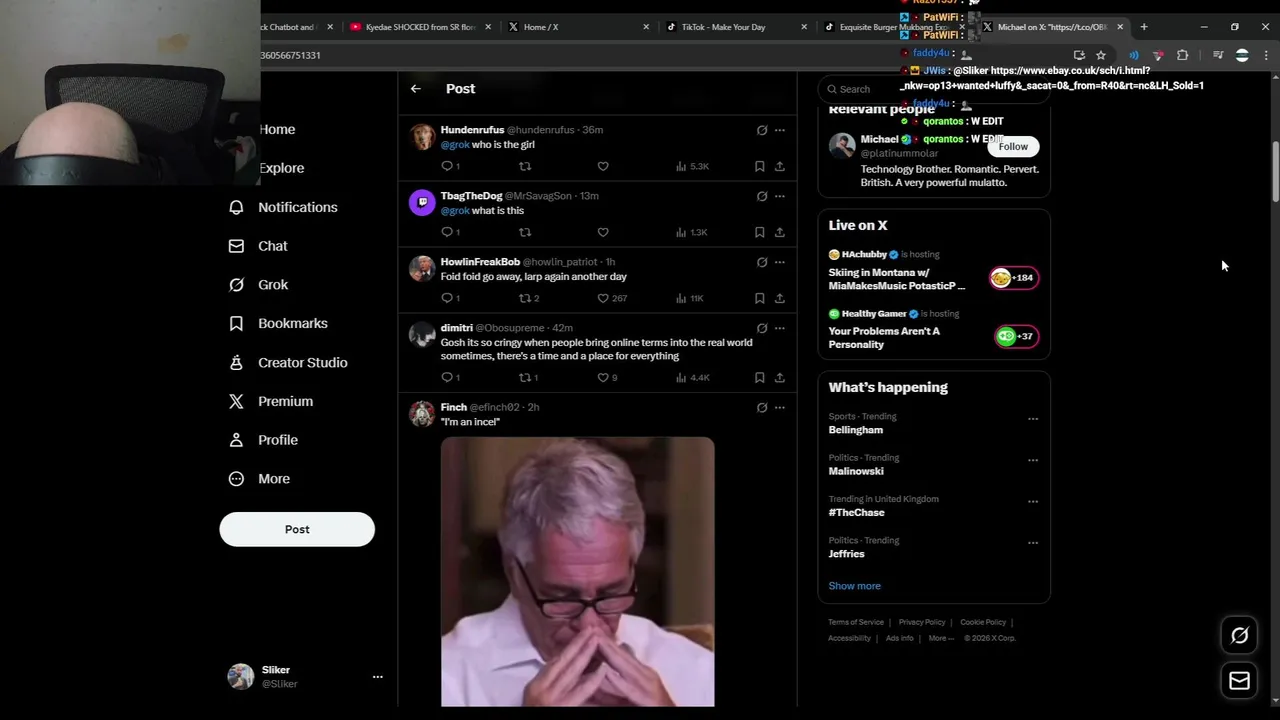Open more options on TbagTheDog's reply
The height and width of the screenshot is (720, 1280).
coord(780,196)
